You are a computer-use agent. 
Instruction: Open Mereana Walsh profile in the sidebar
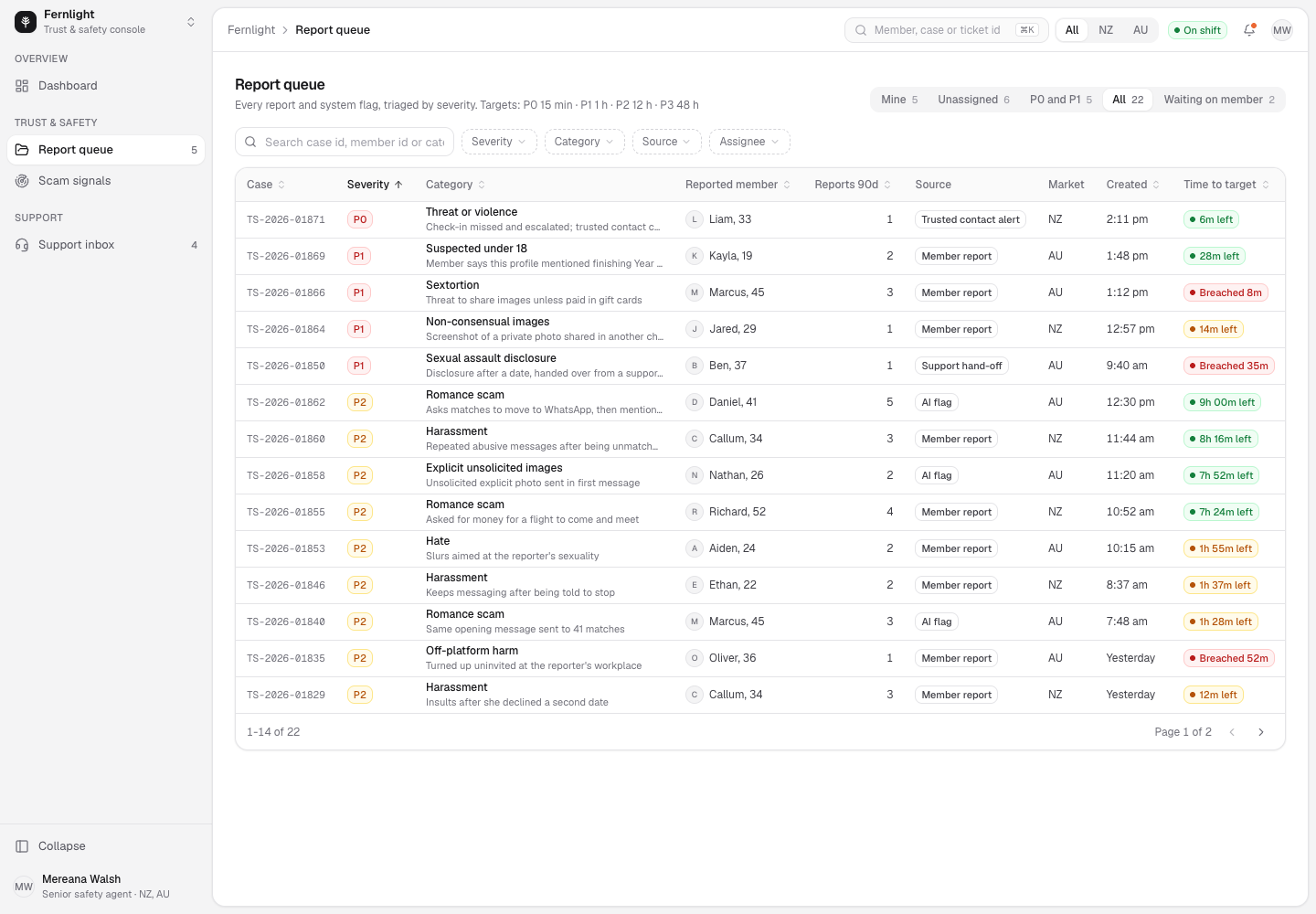pyautogui.click(x=106, y=887)
